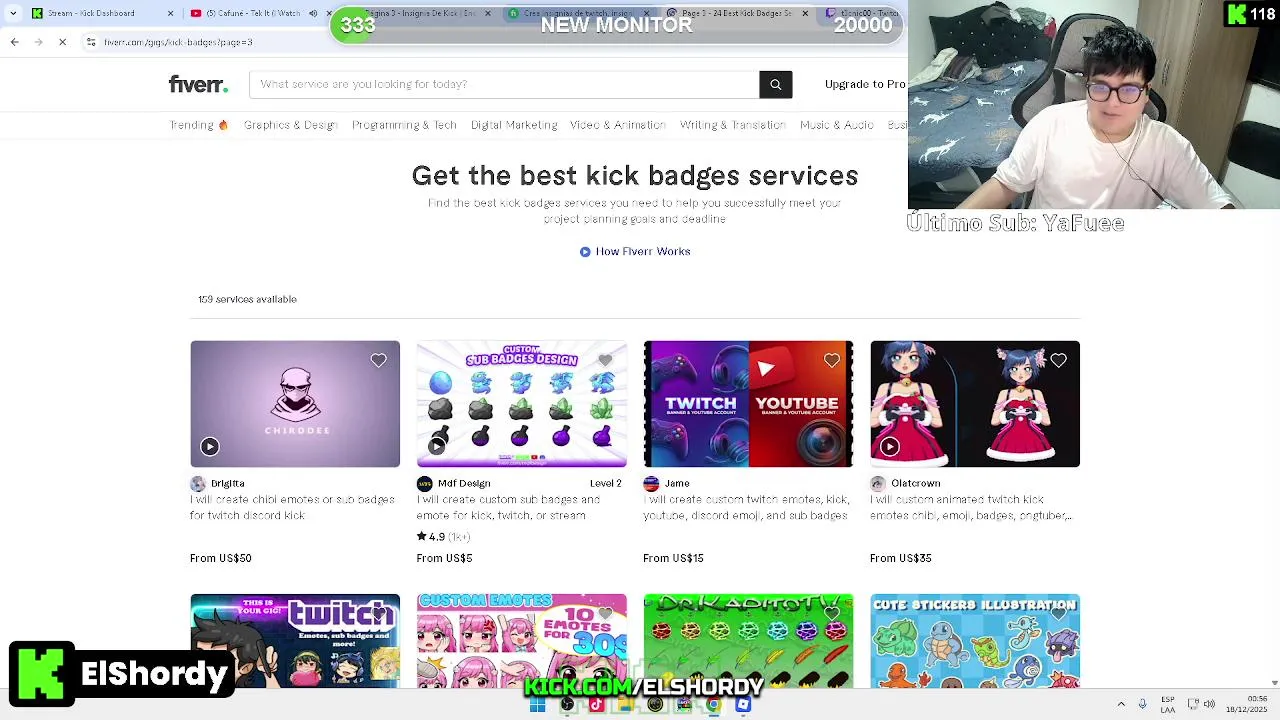This screenshot has width=1280, height=720.
Task: Expand the hidden icons in the system tray
Action: pos(1121,704)
